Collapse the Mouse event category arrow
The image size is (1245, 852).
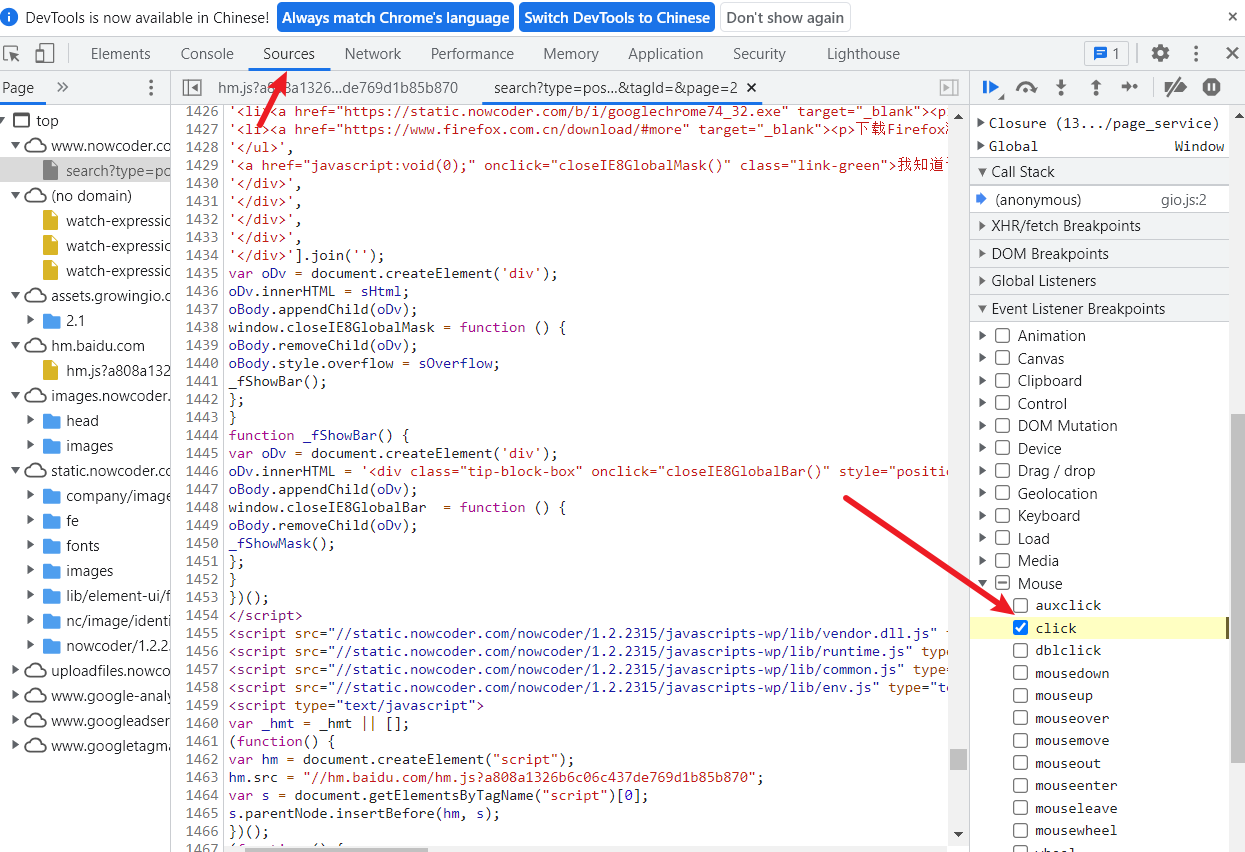pyautogui.click(x=983, y=583)
